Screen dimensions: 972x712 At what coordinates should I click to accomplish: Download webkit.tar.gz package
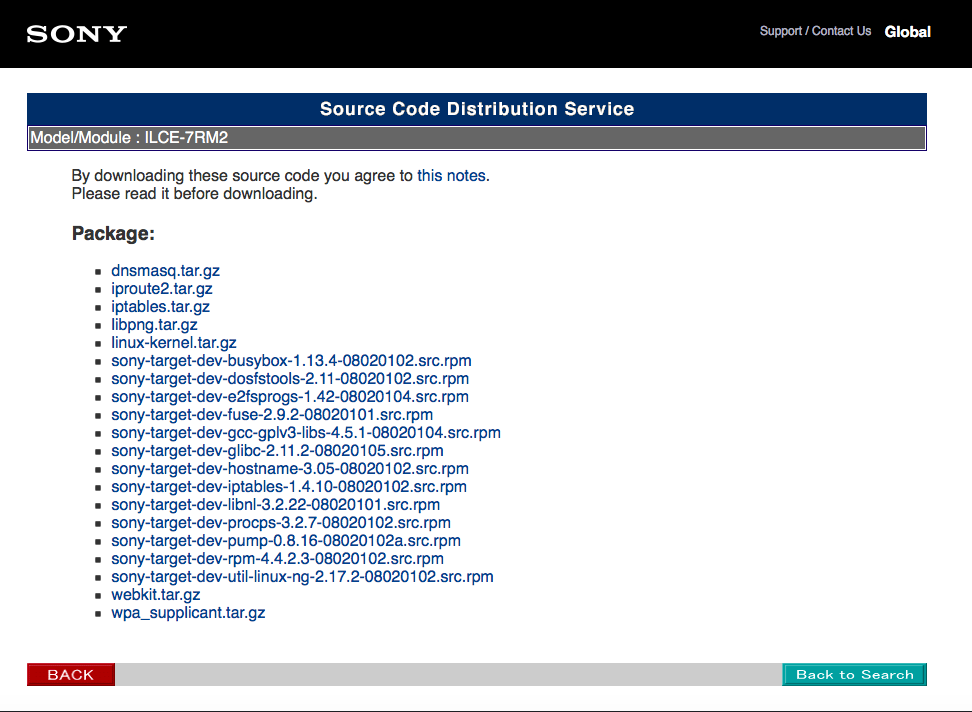coord(156,594)
